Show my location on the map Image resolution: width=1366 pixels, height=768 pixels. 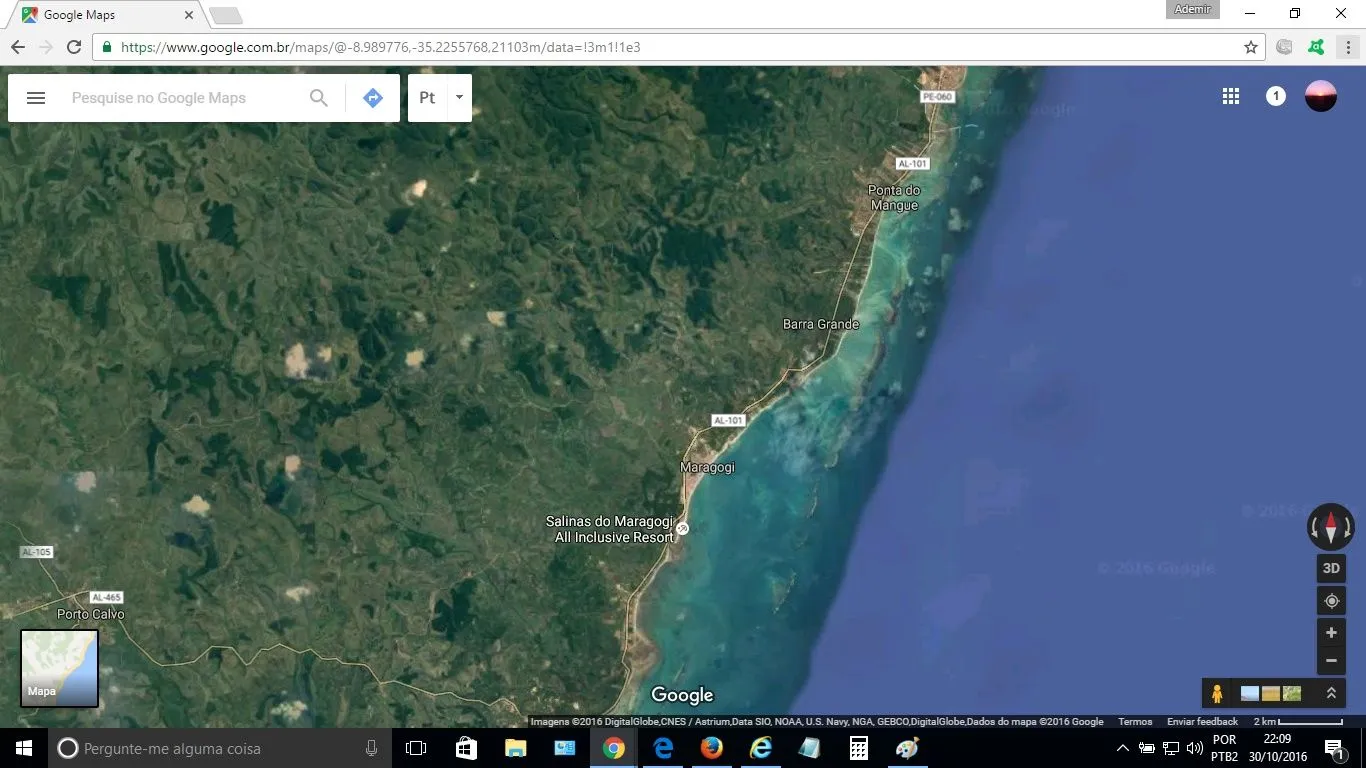pyautogui.click(x=1331, y=601)
